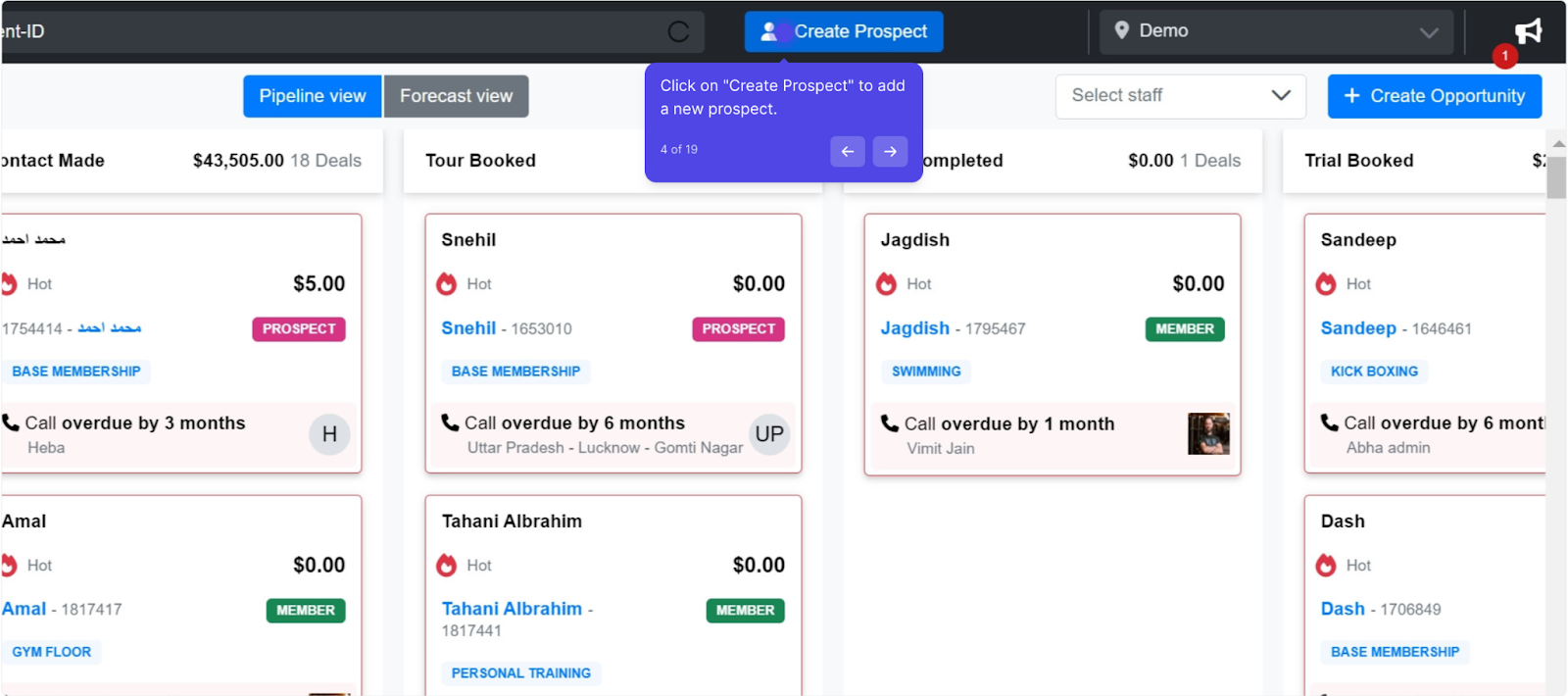Screen dimensions: 1568x696
Task: Open the announcements megaphone icon
Action: pos(1528,31)
